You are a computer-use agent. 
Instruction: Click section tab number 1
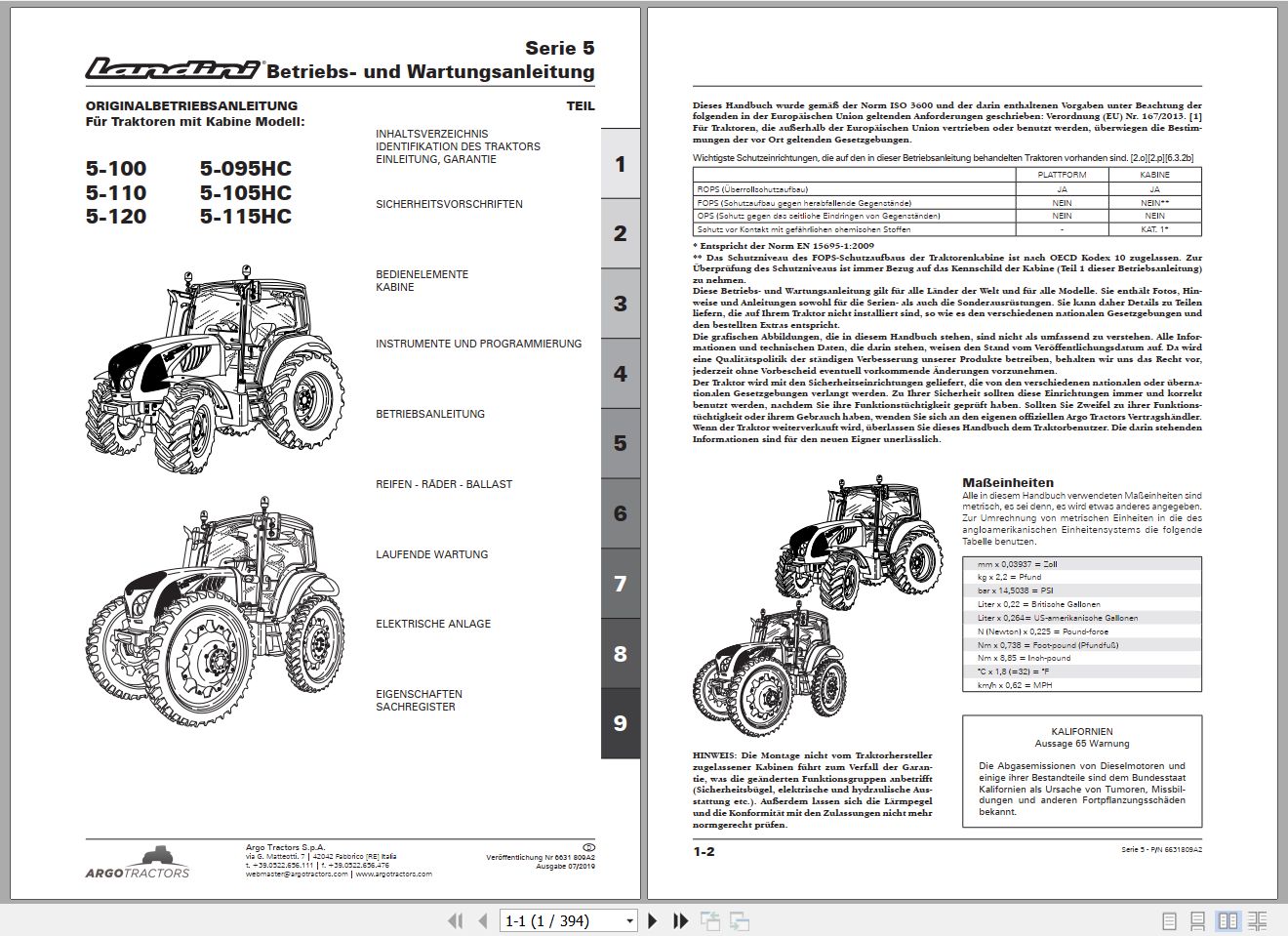click(621, 163)
